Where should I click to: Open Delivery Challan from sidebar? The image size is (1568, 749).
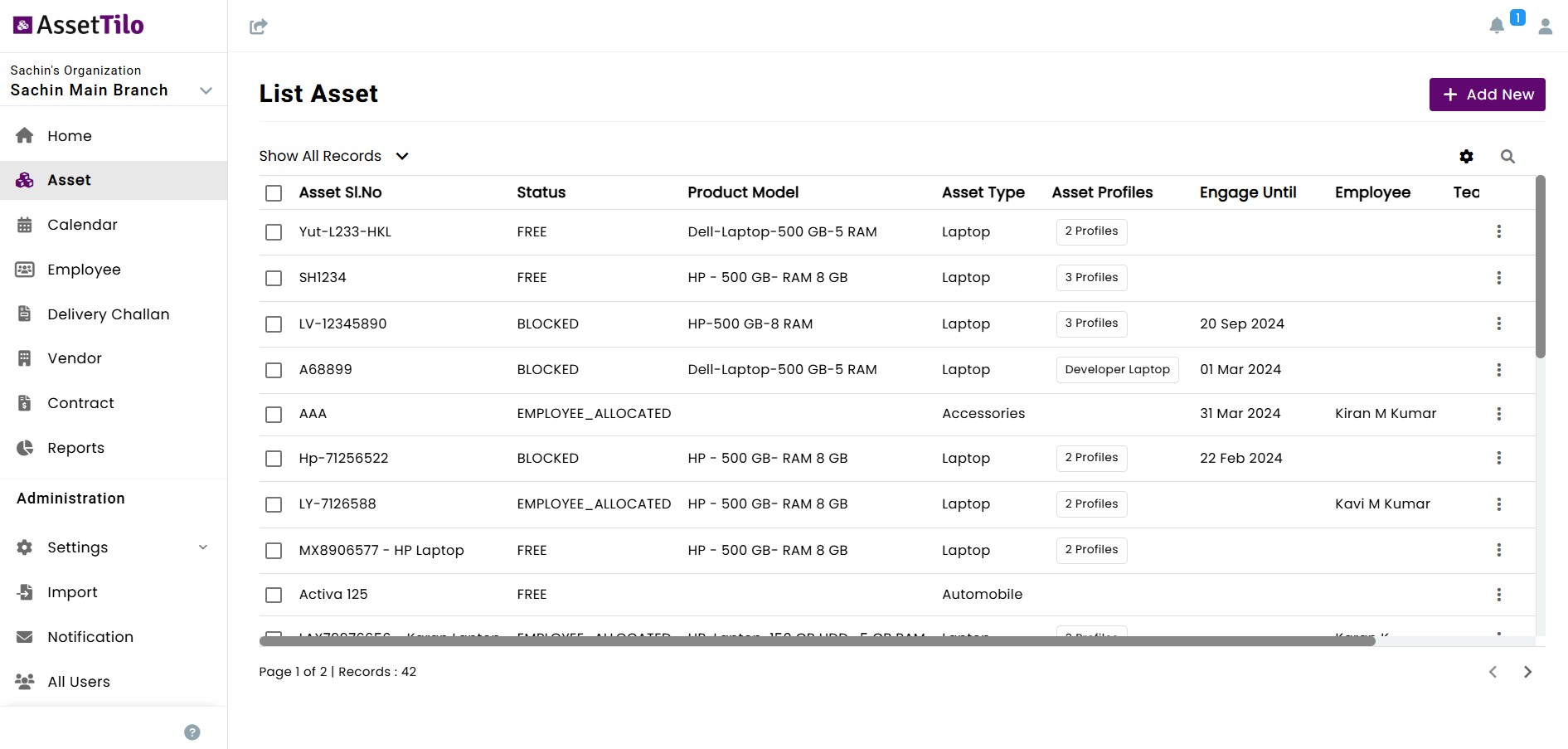[108, 314]
